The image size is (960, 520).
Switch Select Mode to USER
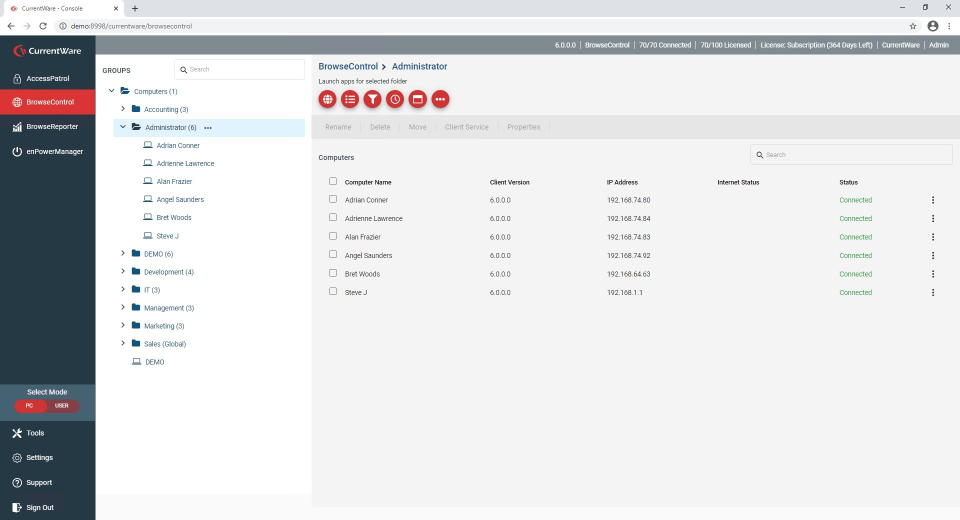[62, 406]
